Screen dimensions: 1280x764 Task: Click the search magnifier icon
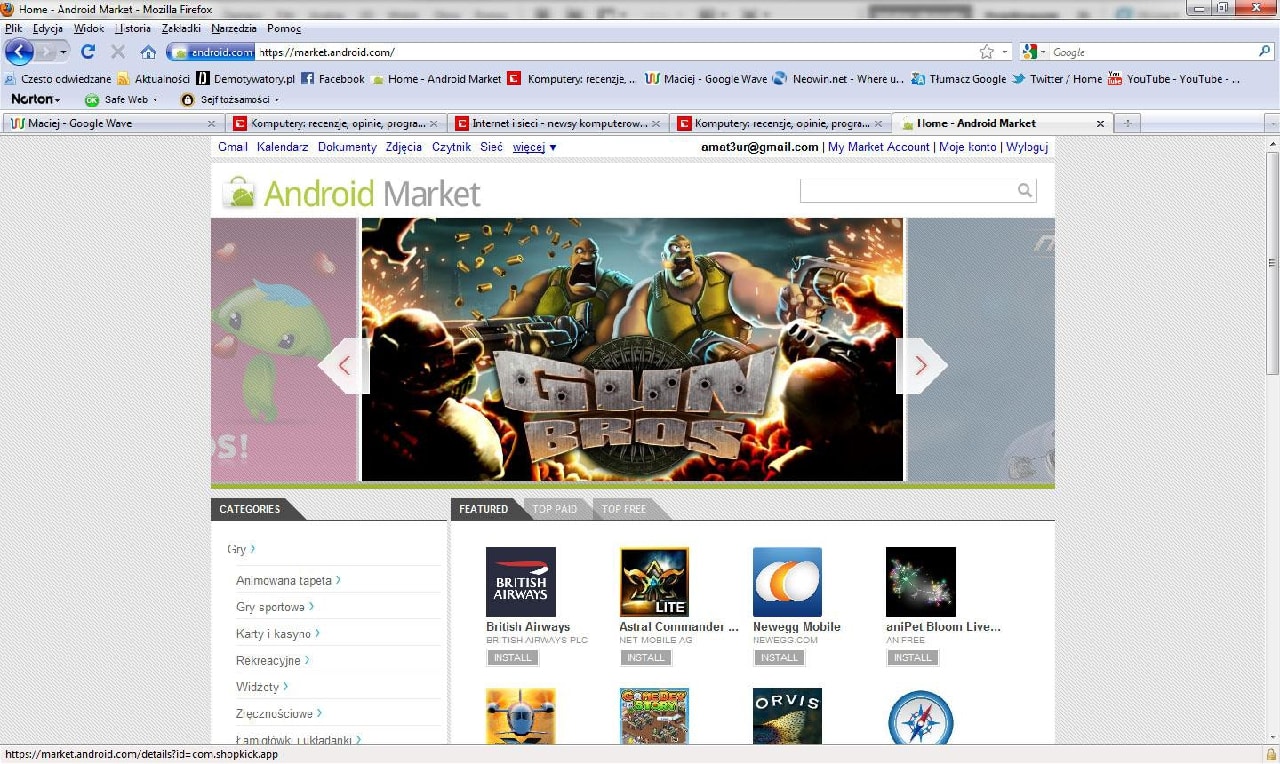(x=1024, y=190)
